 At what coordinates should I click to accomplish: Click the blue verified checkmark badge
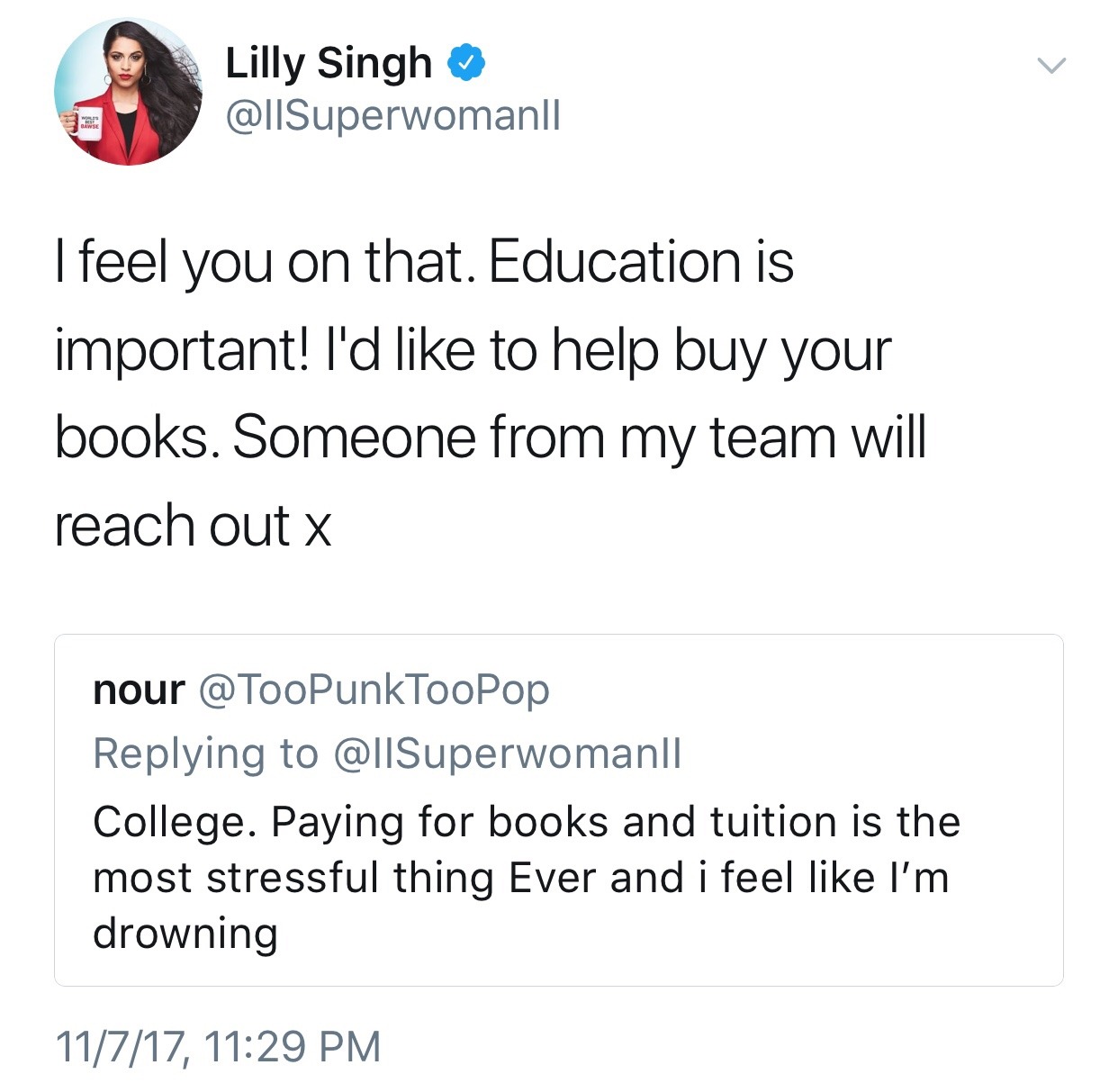click(467, 62)
